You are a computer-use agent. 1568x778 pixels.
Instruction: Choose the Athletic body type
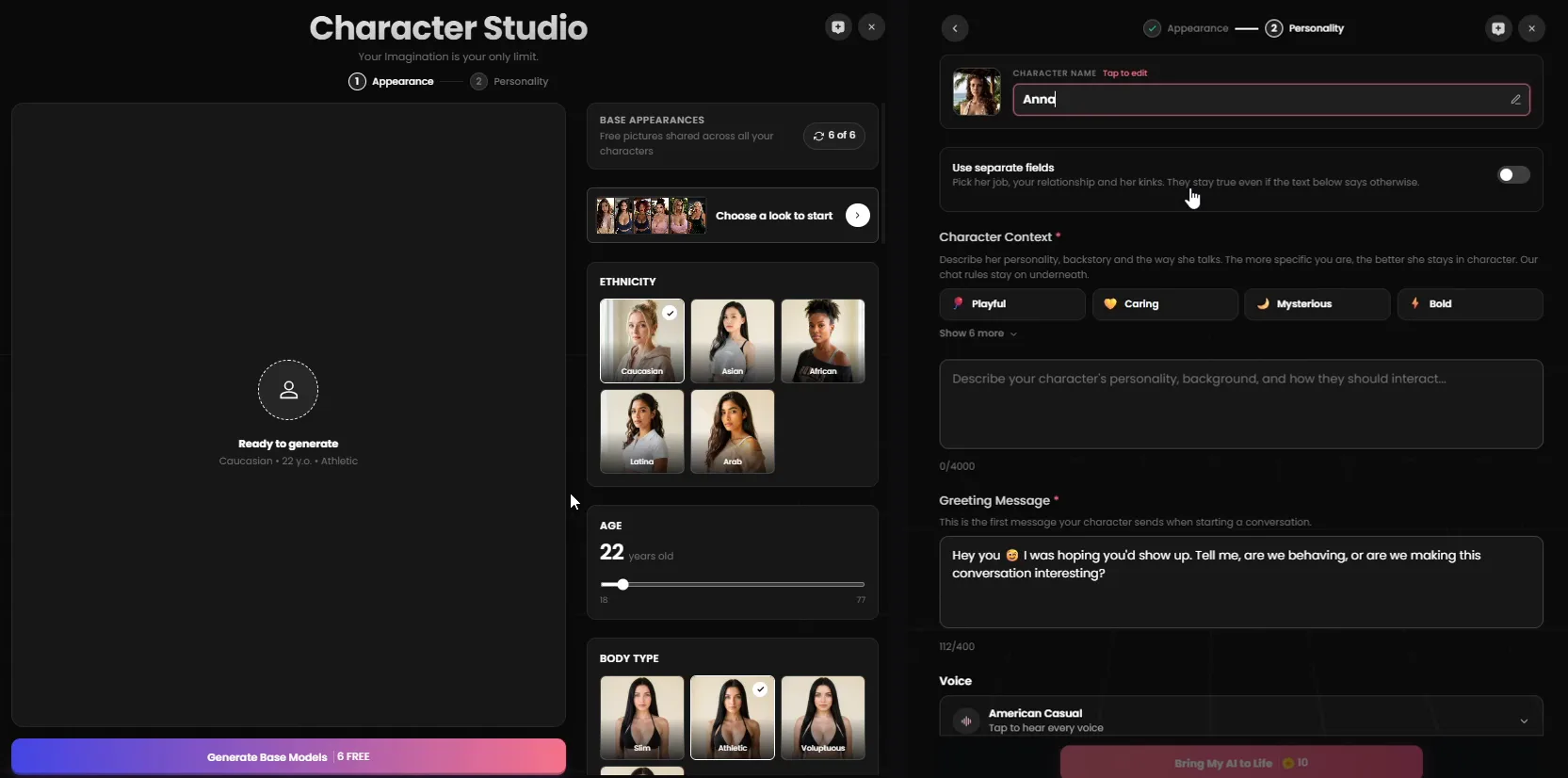pos(733,718)
